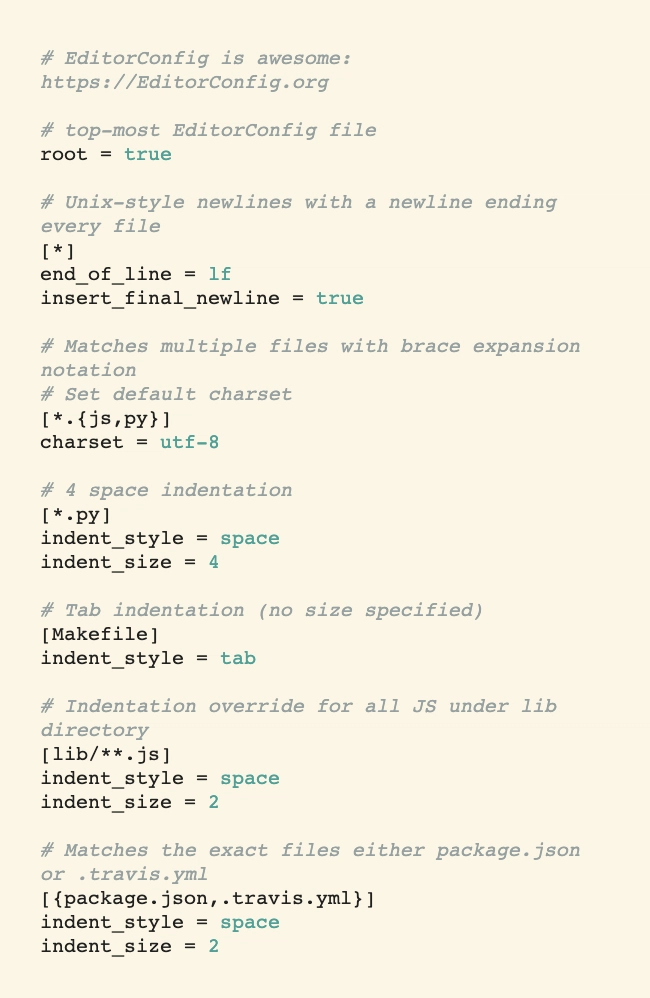
Task: Click 'space' value under lib/**.js section
Action: tap(250, 779)
